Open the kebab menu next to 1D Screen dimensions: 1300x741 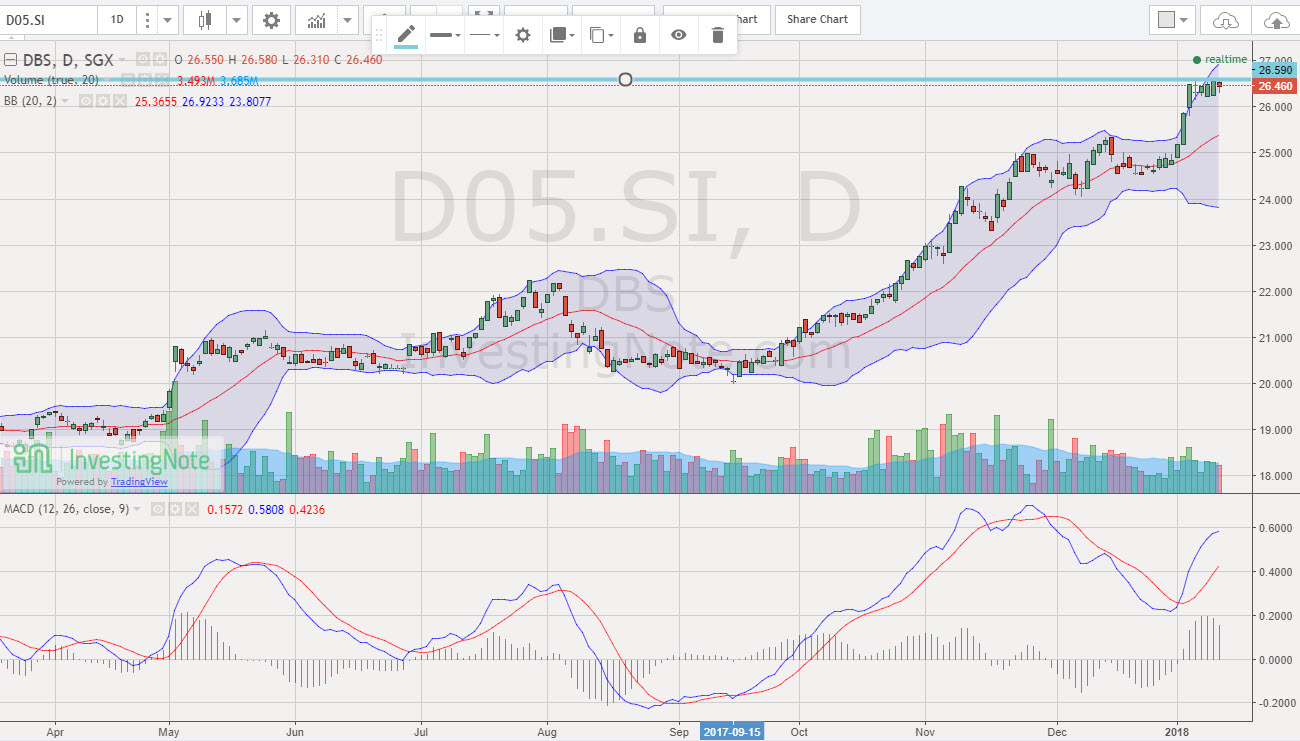coord(145,19)
